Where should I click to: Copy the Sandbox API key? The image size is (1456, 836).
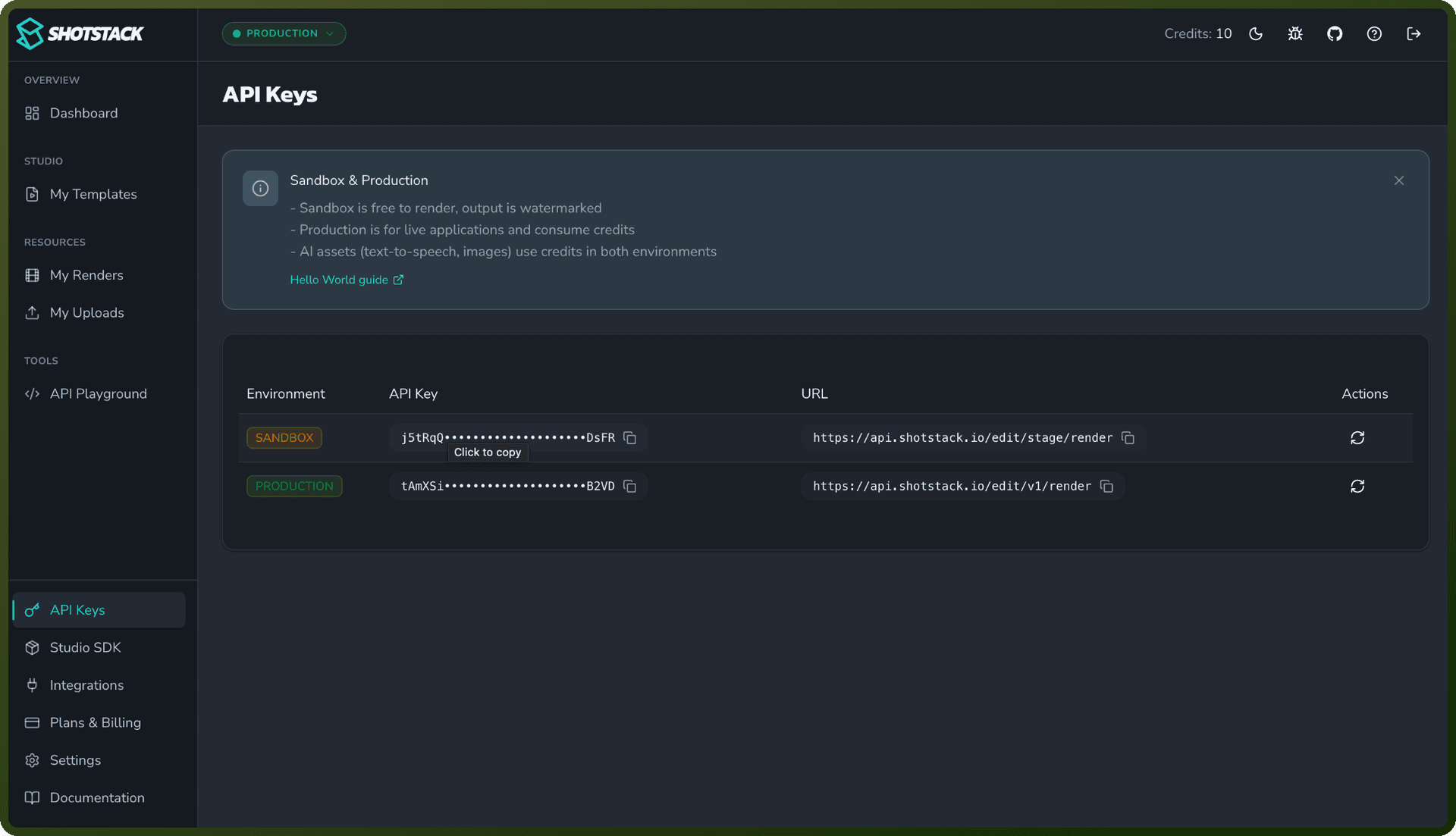click(629, 438)
